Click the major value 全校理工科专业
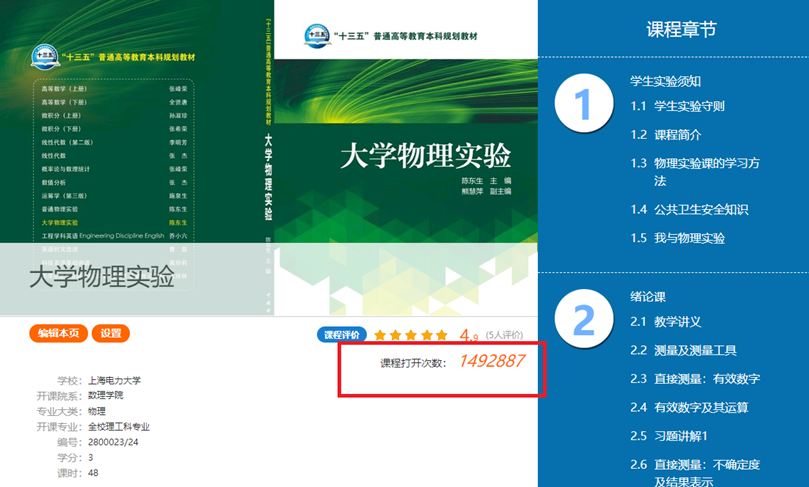 tap(119, 427)
